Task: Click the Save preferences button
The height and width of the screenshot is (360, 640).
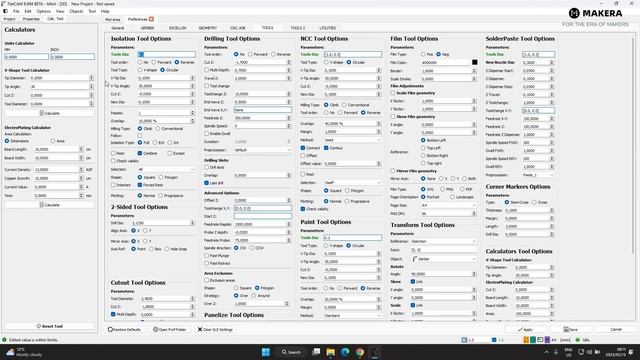Action: [x=571, y=329]
